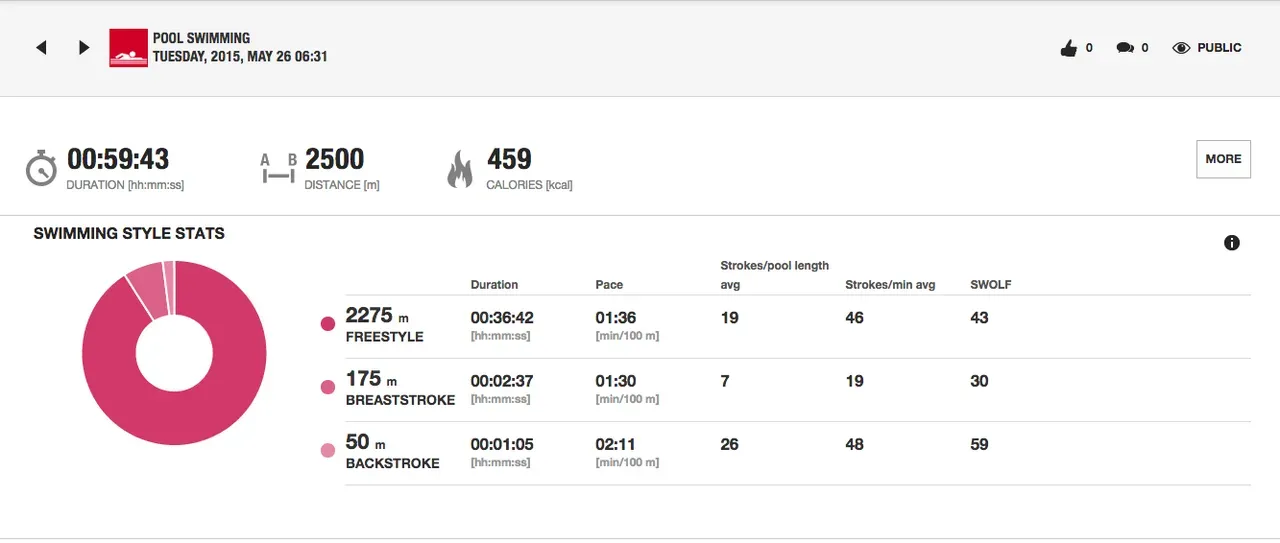Click the Pace column header

pyautogui.click(x=609, y=285)
